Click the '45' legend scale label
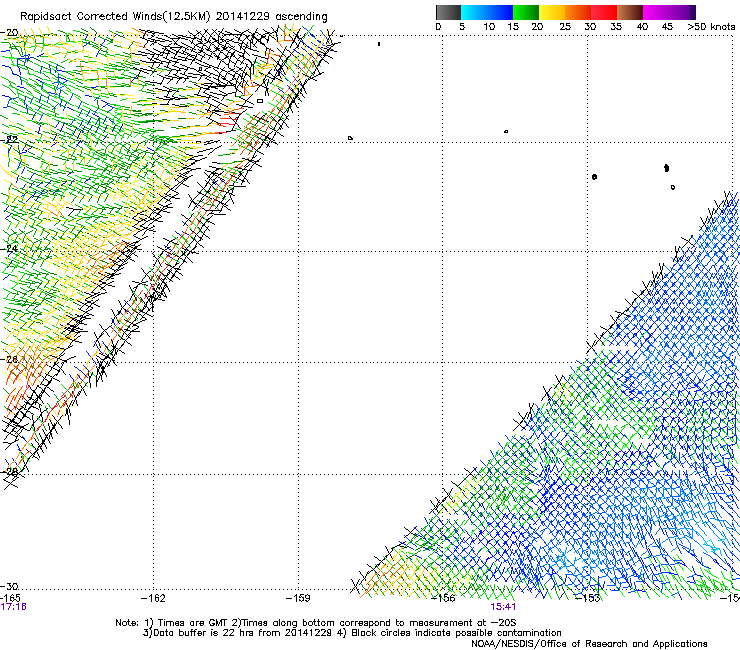The image size is (740, 650). (x=667, y=27)
